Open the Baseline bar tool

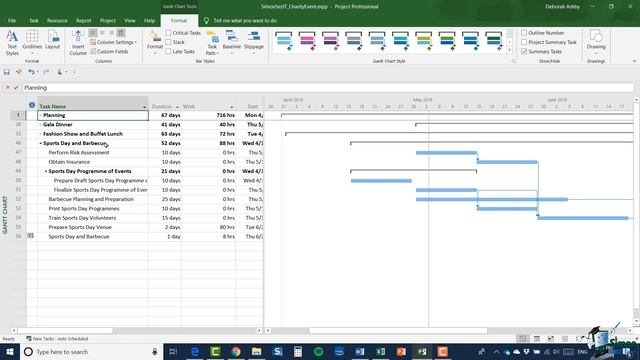point(231,42)
